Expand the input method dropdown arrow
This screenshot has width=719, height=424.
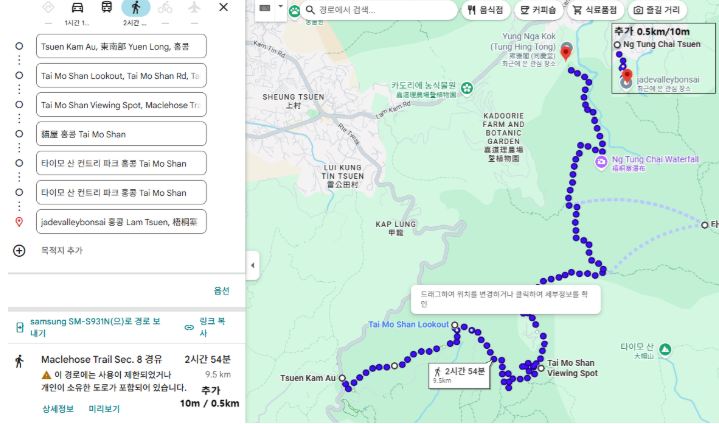281,7
